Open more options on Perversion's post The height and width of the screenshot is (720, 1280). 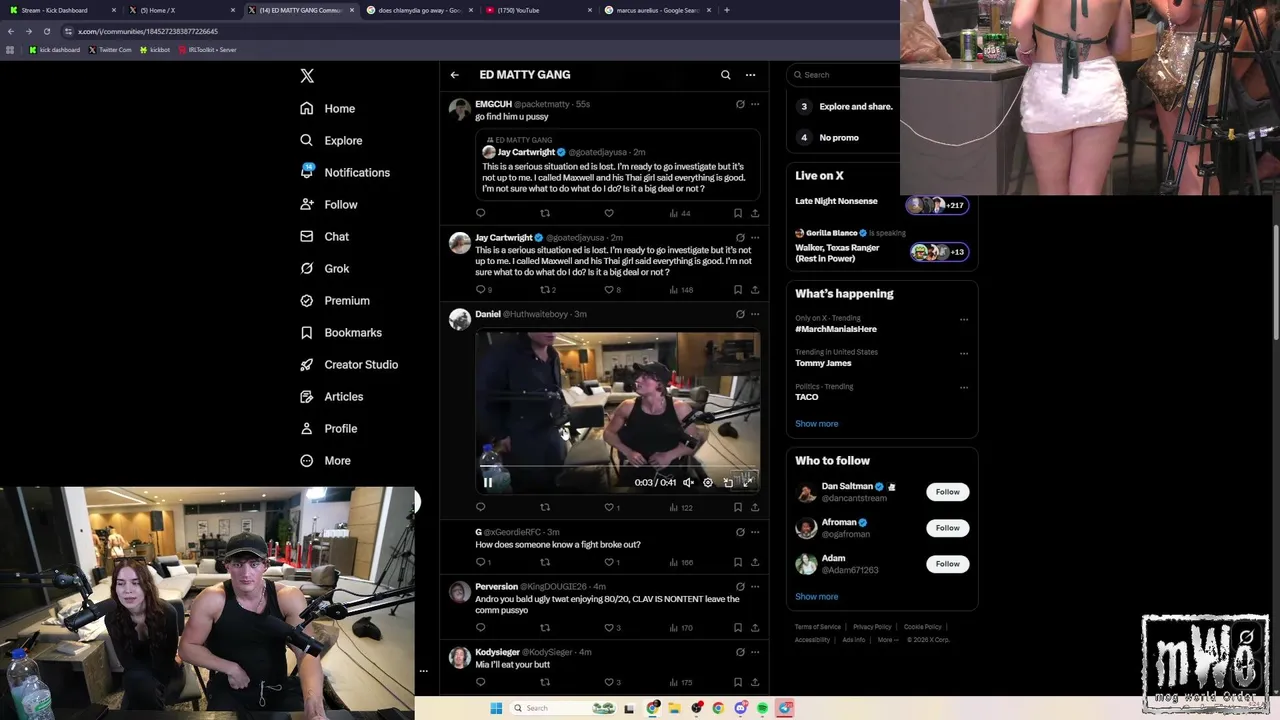click(755, 587)
